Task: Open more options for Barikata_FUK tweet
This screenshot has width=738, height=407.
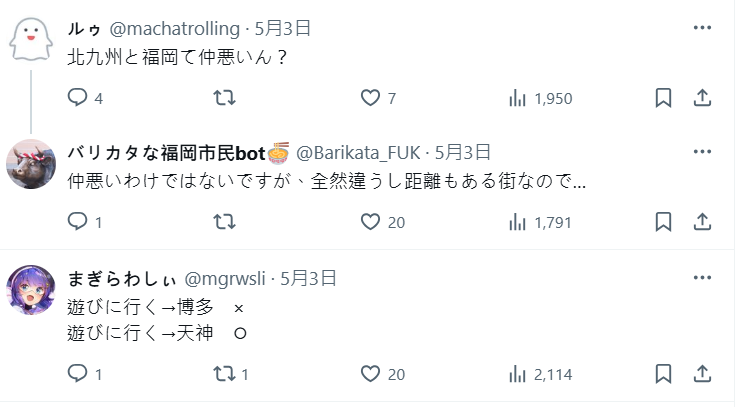Action: 702,151
